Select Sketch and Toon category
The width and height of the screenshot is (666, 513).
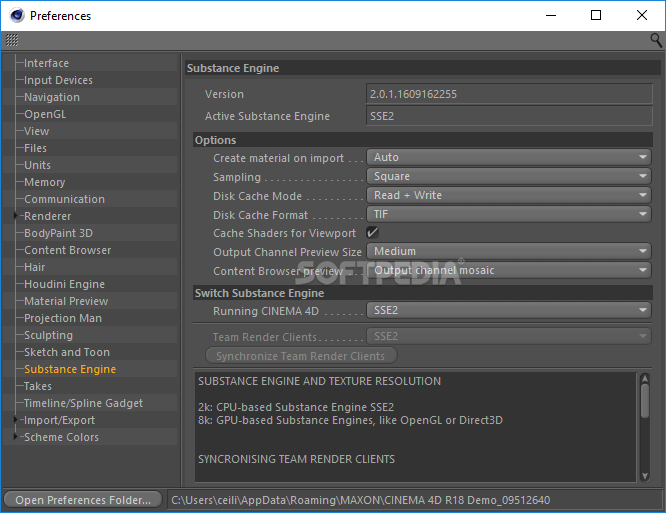pyautogui.click(x=67, y=352)
